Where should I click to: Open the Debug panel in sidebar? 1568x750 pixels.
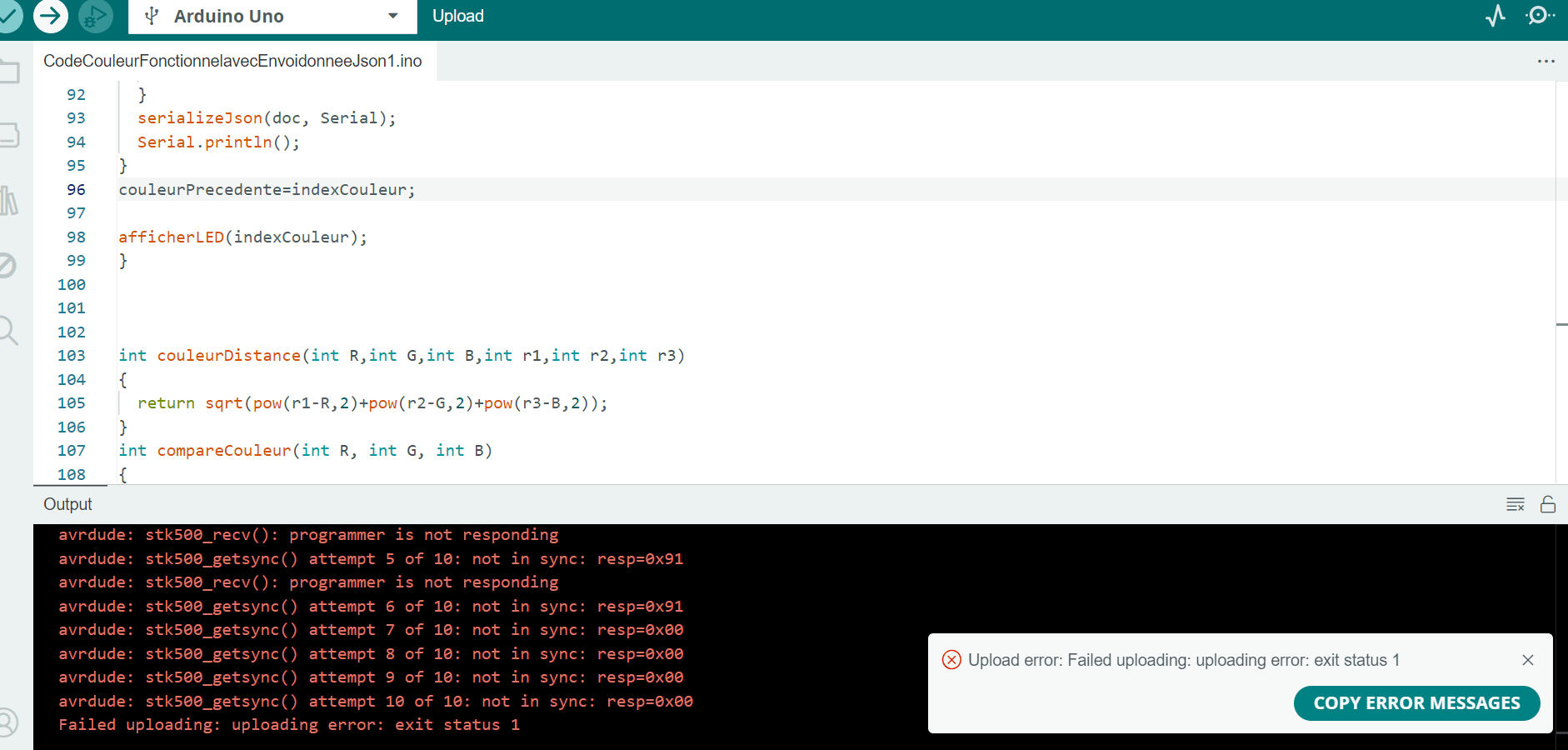click(7, 266)
